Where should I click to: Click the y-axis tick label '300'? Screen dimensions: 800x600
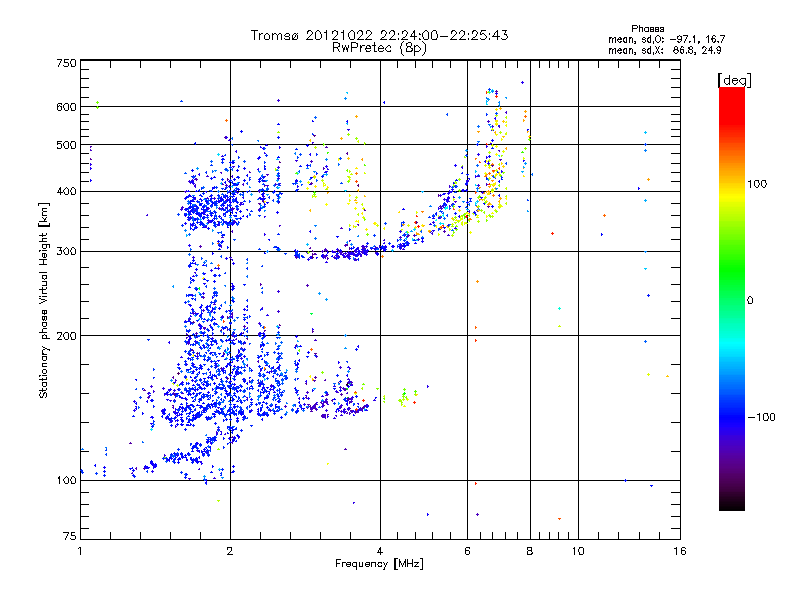66,251
